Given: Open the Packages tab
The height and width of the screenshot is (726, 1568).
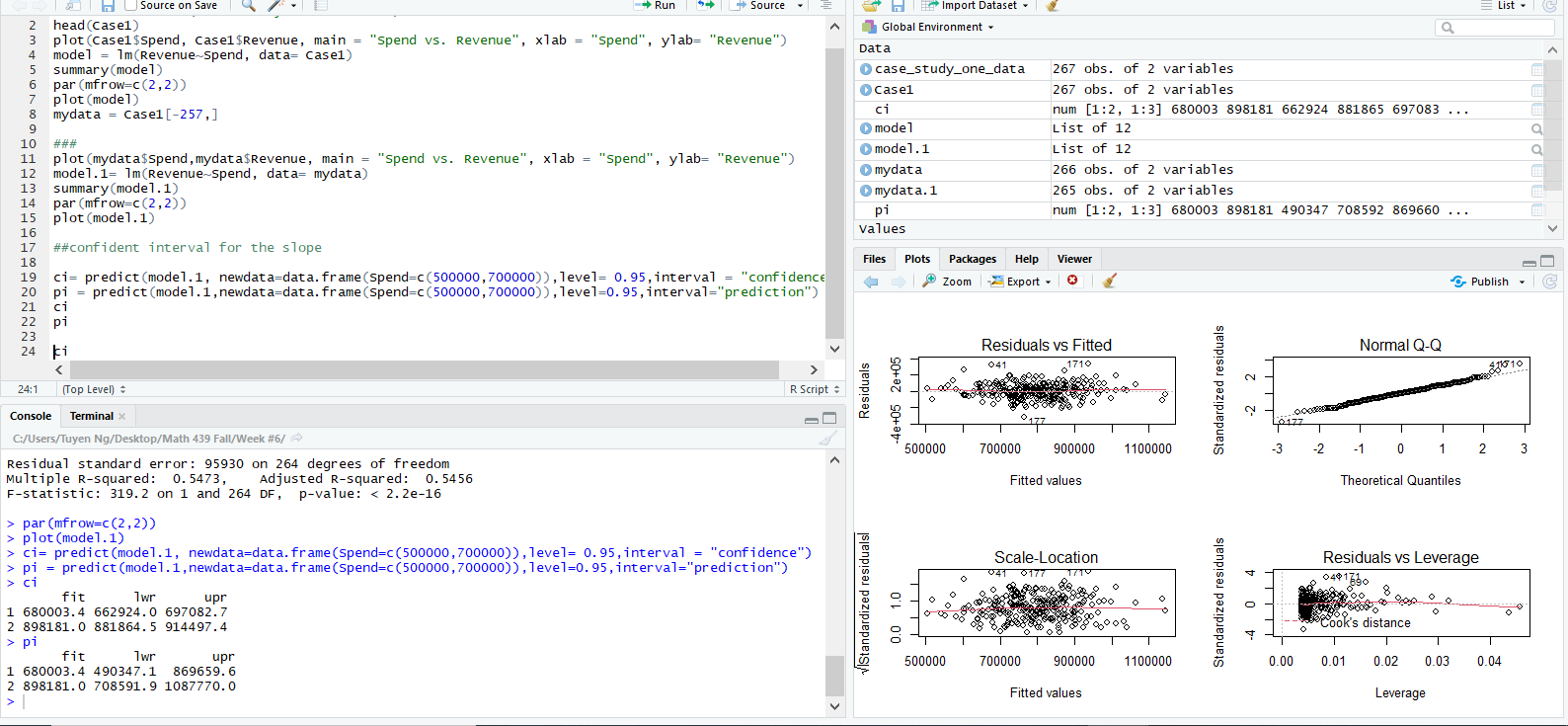Looking at the screenshot, I should [x=973, y=259].
